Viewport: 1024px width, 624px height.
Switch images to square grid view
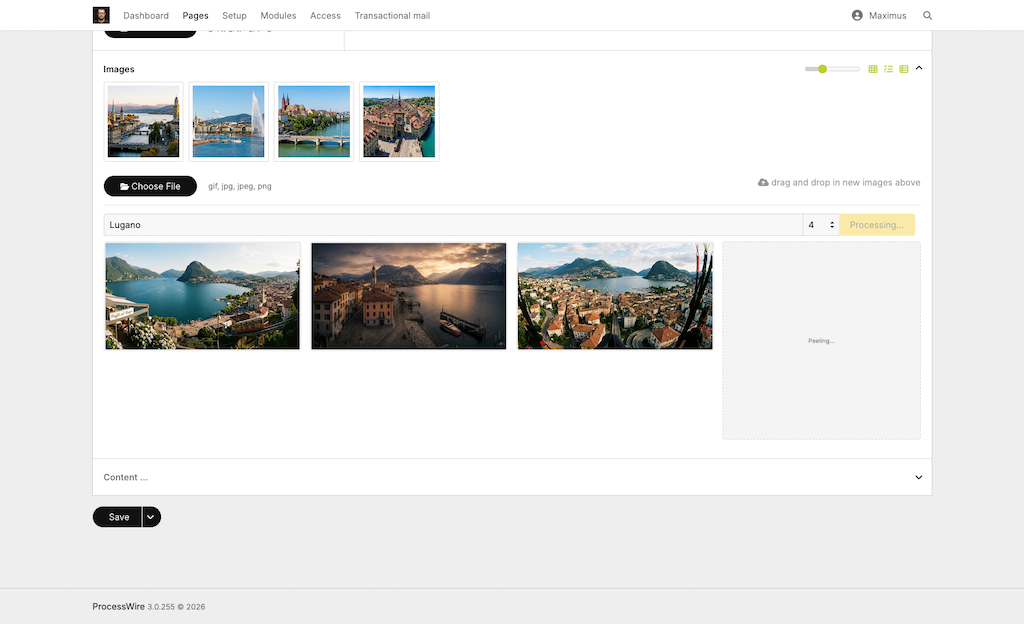coord(873,69)
